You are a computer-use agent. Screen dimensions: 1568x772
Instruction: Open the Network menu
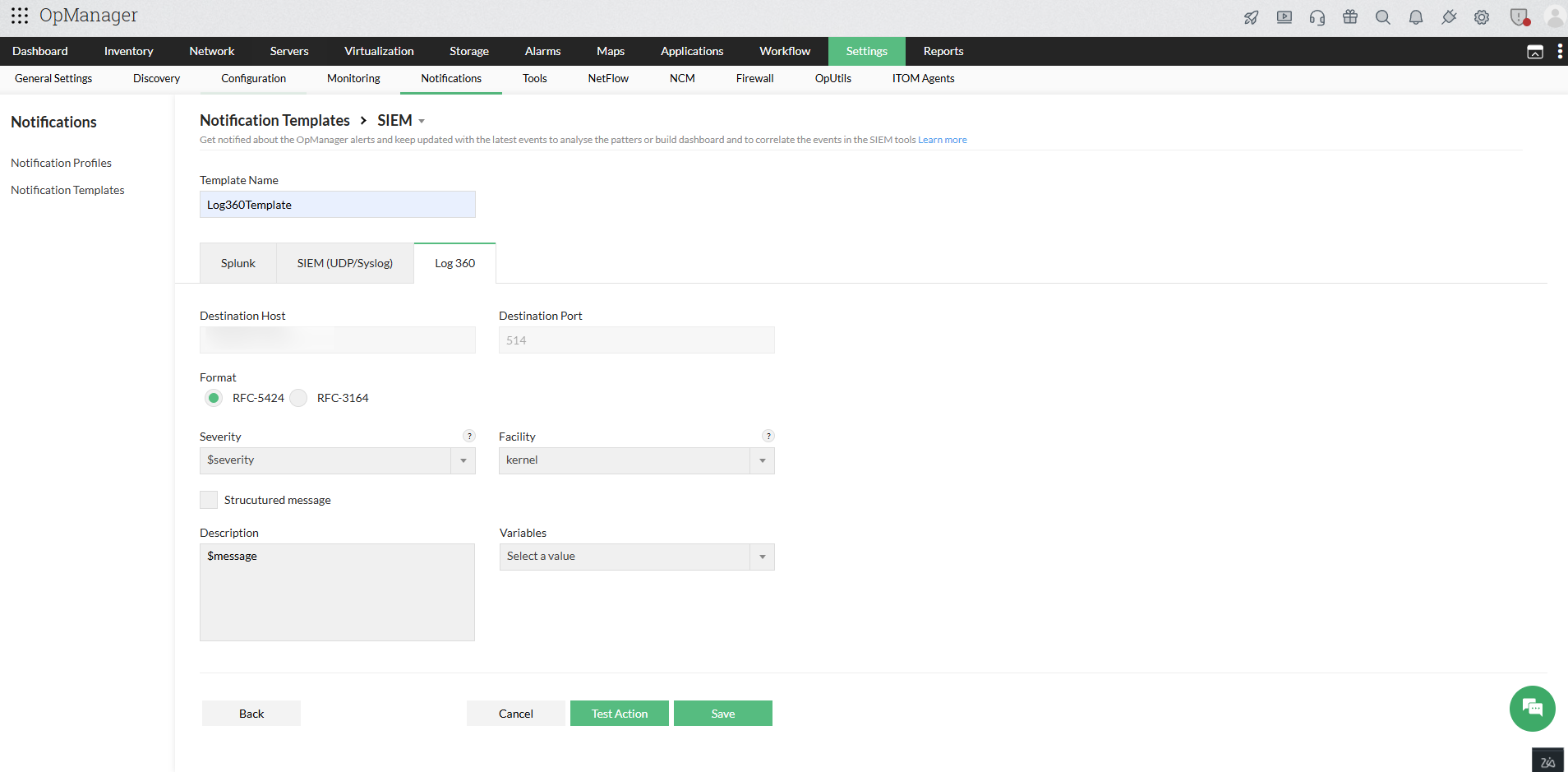tap(212, 51)
